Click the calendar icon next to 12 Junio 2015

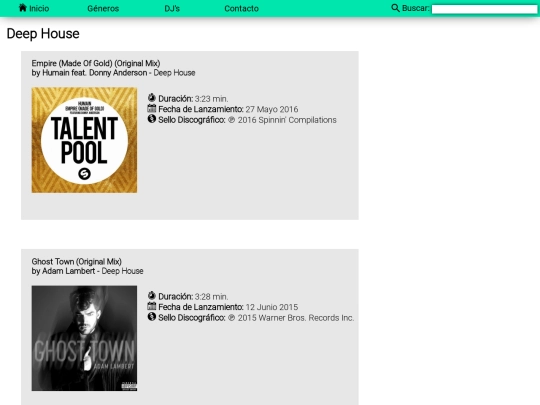pos(152,306)
